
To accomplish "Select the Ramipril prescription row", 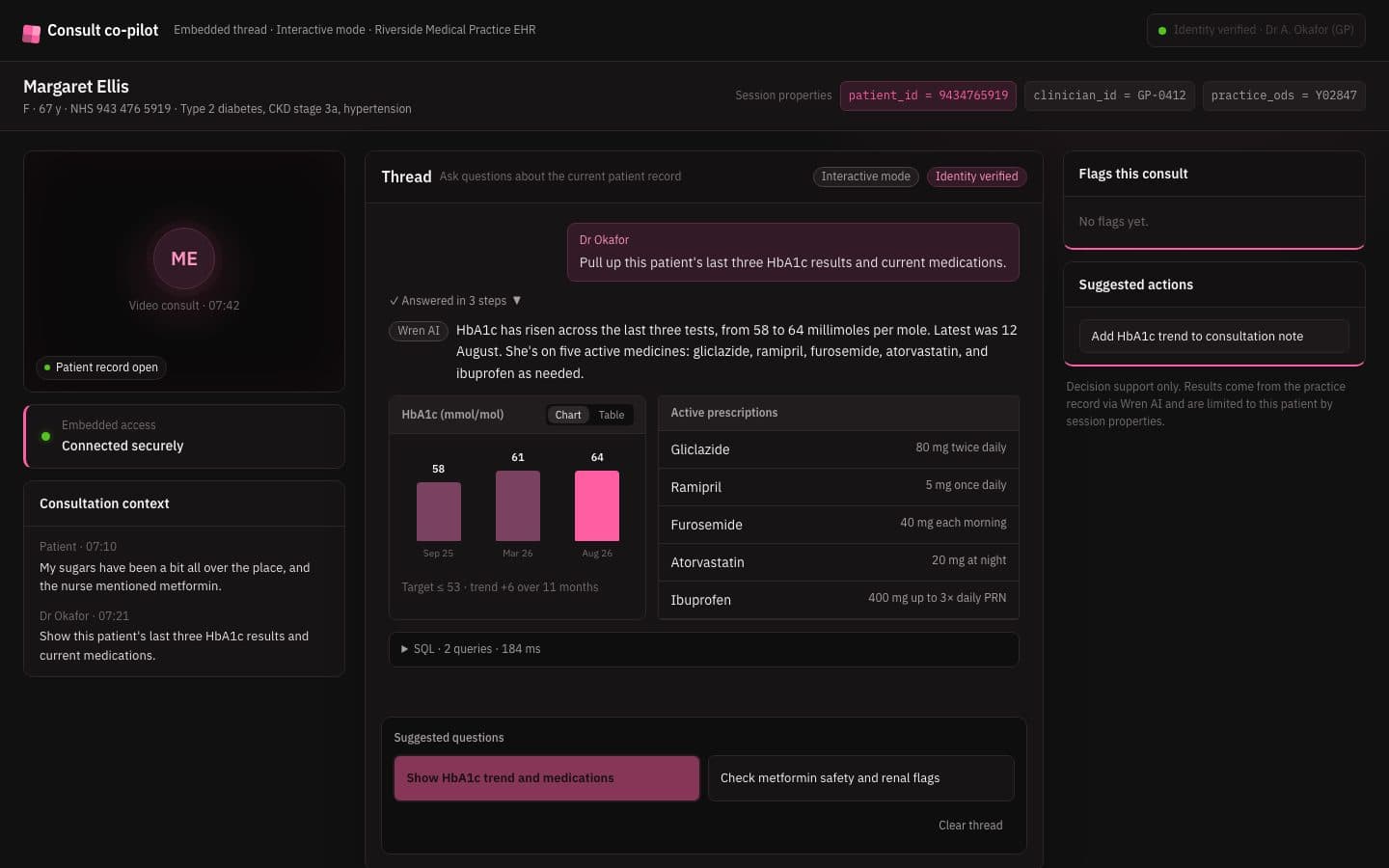I will coord(838,487).
